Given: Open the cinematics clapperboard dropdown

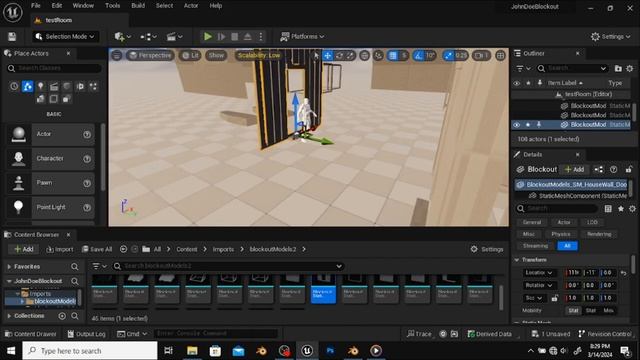Looking at the screenshot, I should coord(175,37).
